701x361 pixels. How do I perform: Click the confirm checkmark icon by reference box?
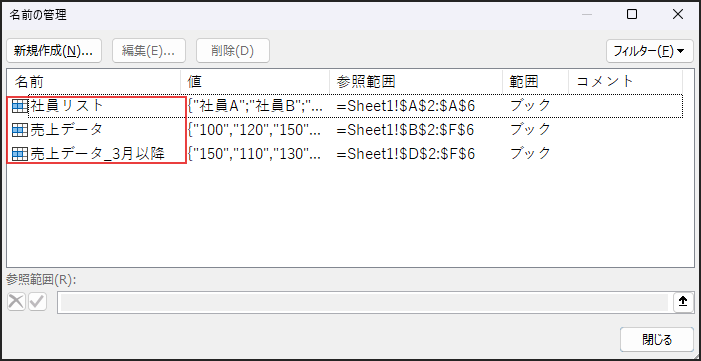38,302
